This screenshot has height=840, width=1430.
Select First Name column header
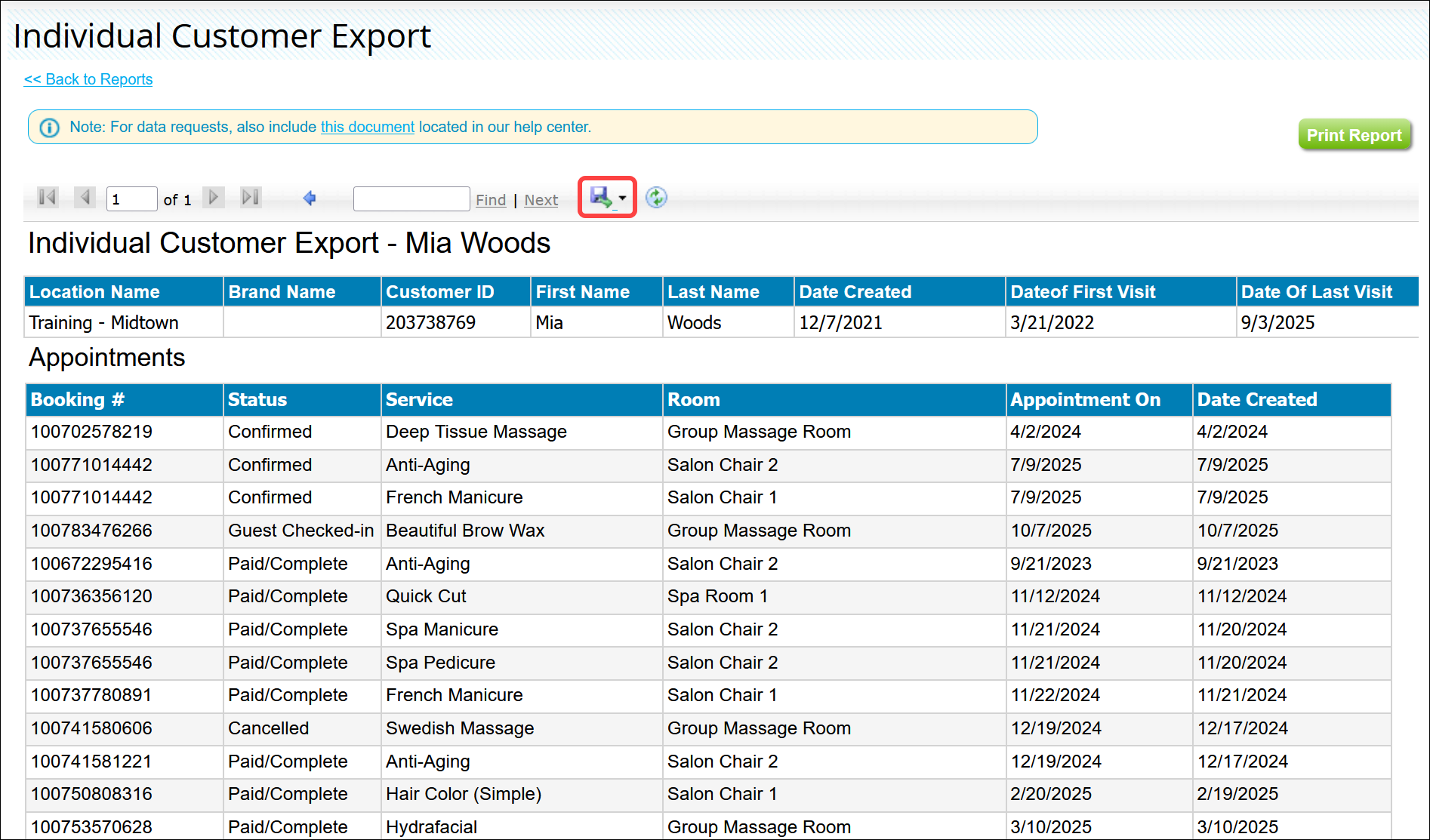[596, 292]
